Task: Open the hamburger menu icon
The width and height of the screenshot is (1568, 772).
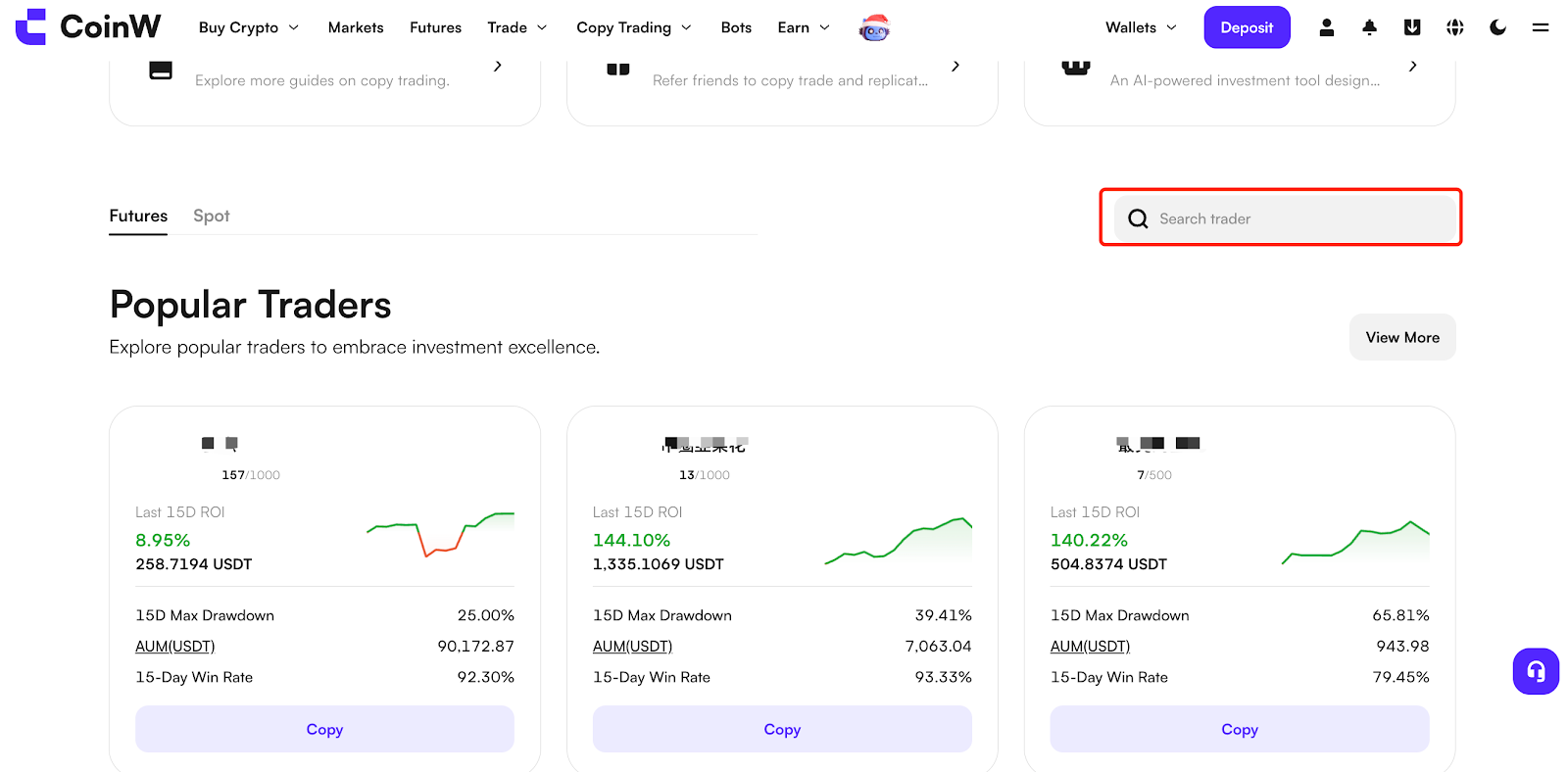Action: point(1541,27)
